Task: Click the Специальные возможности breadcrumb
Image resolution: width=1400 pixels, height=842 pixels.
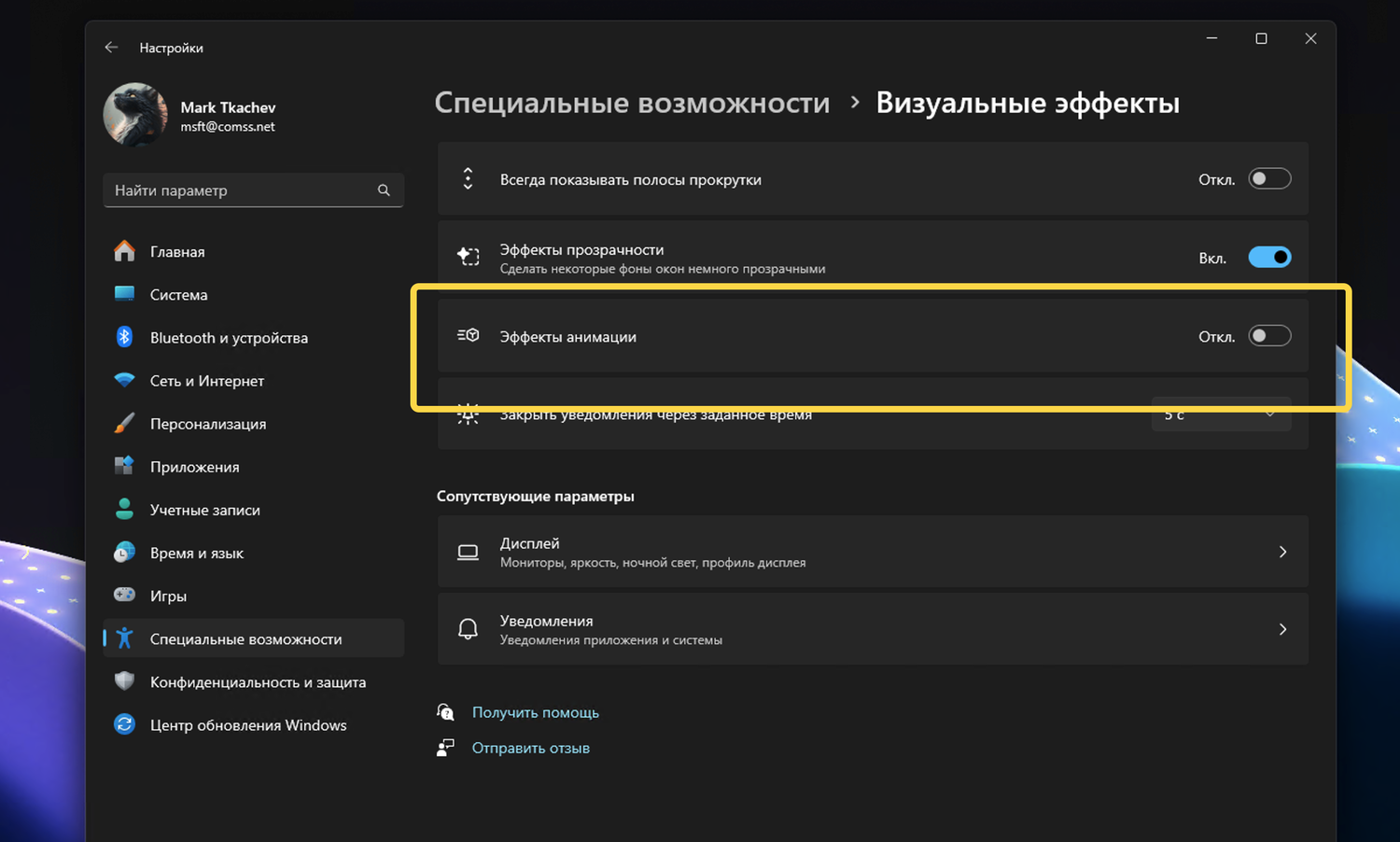Action: (x=632, y=103)
